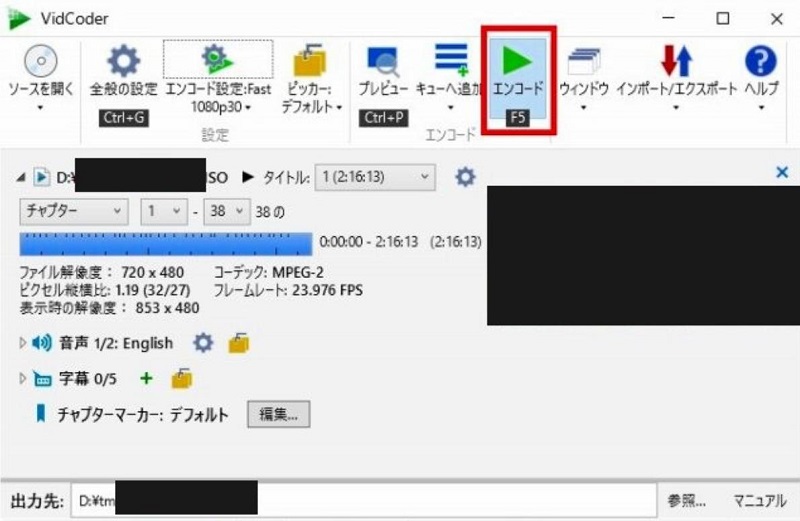Screen dimensions: 800x521
Task: Open the 全般の設定 general settings gear
Action: 123,61
